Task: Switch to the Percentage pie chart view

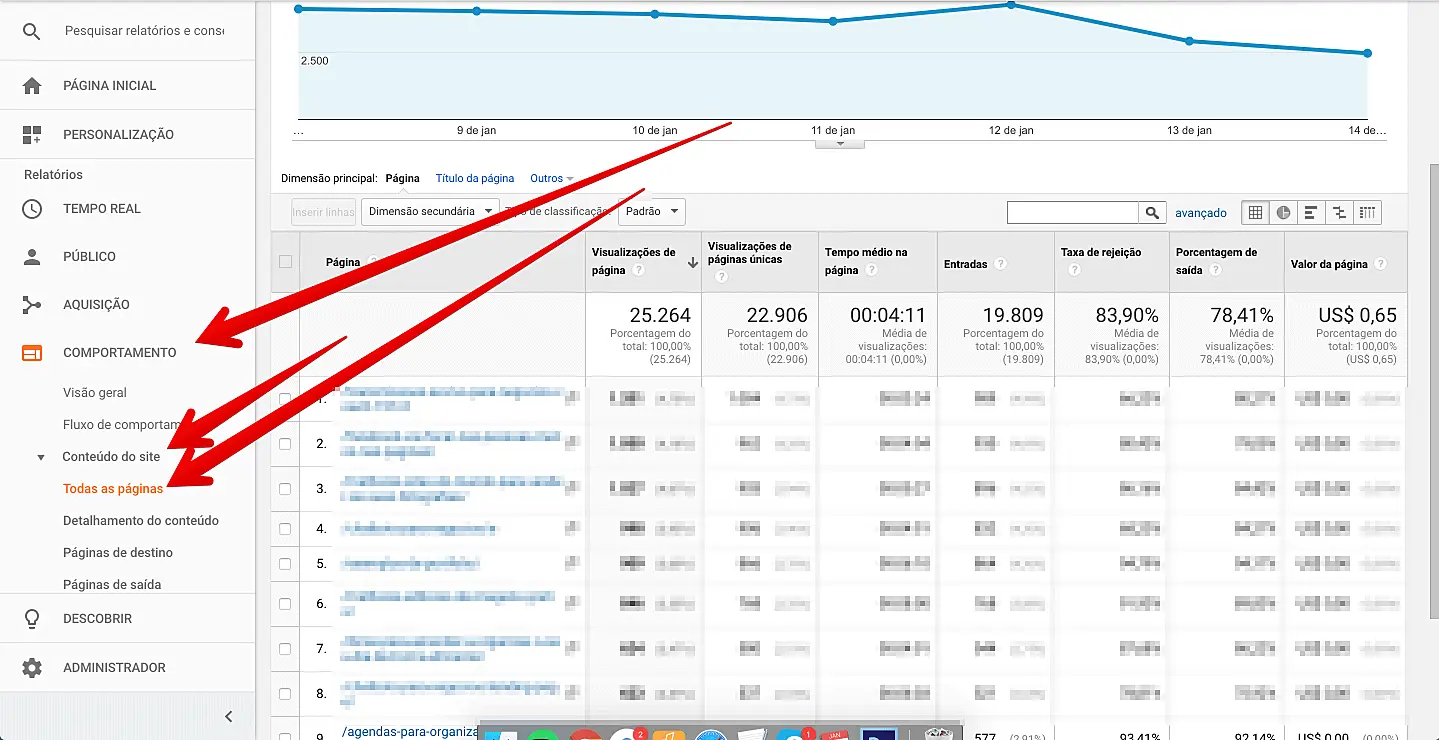Action: click(1283, 212)
